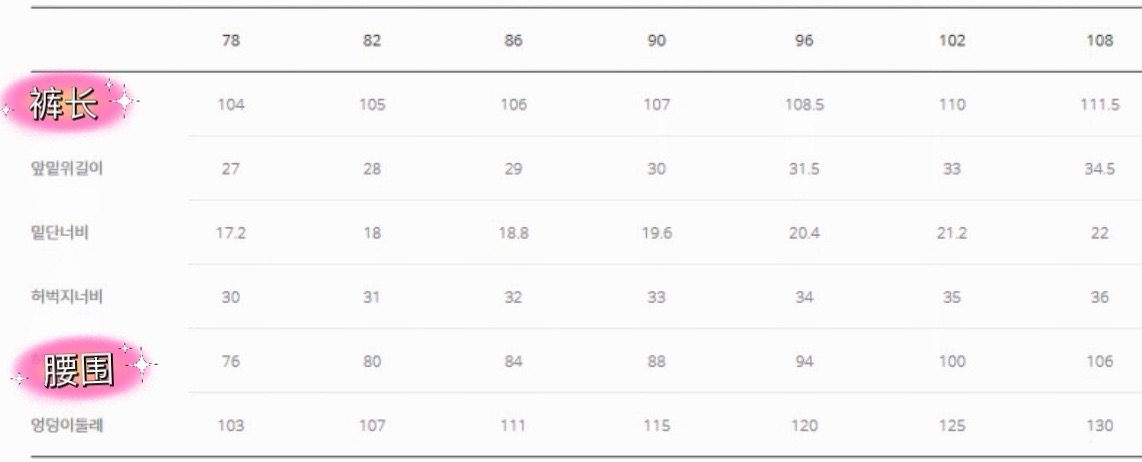Click the 130 value in 엉덩이둘레 row
1142x462 pixels.
point(1099,426)
